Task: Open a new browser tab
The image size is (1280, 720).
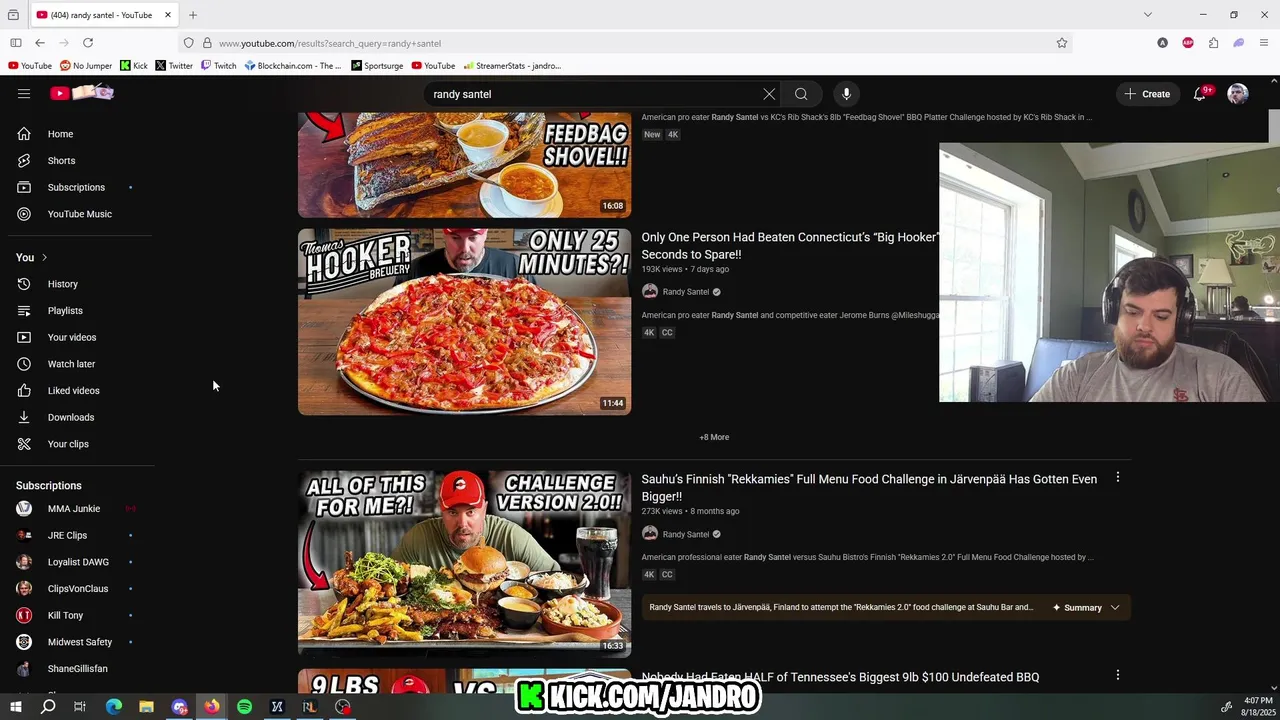Action: (x=193, y=15)
